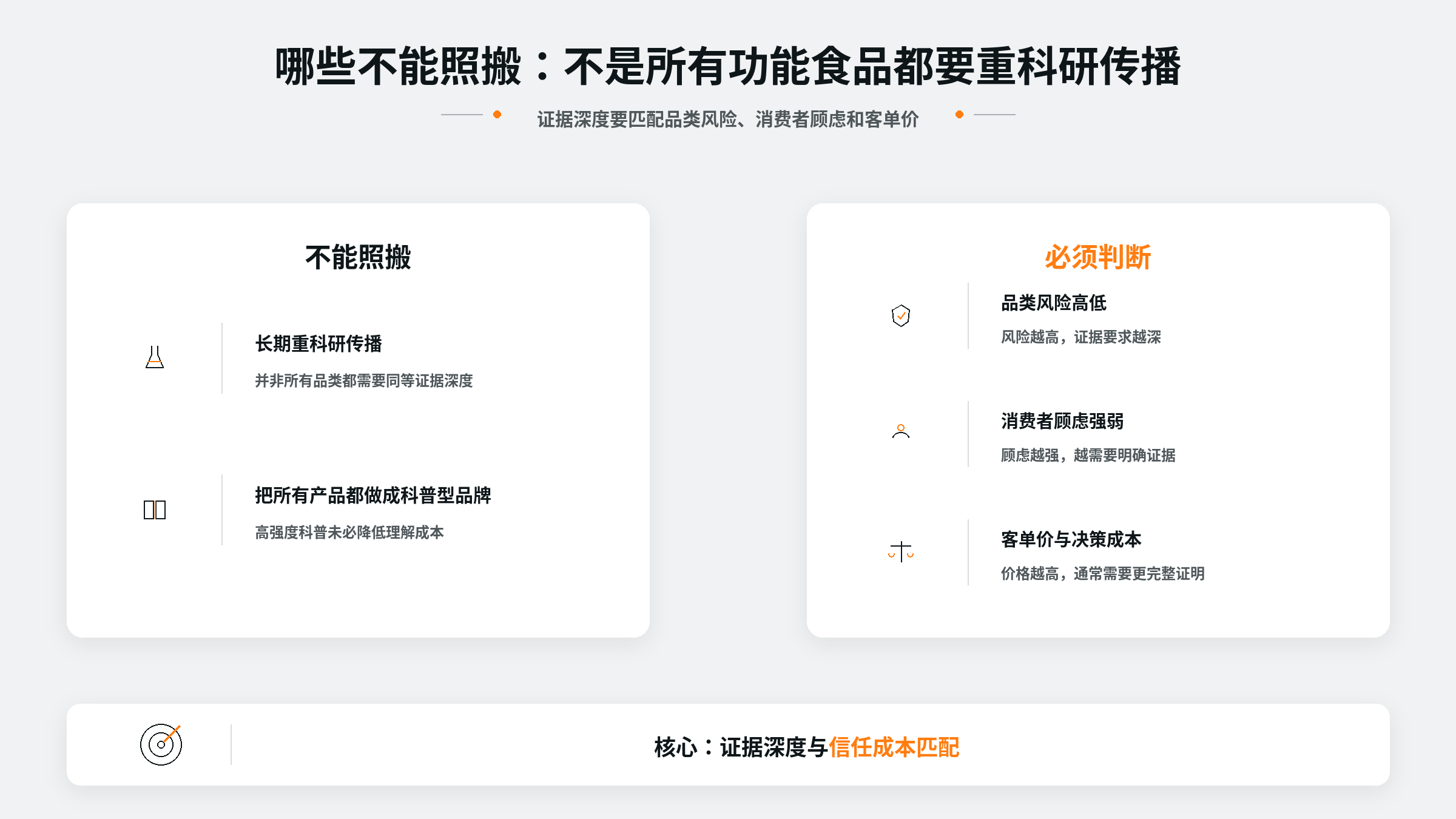Select subtitle 证据深度要匹配品类风险、消费者顾虑和客单价
This screenshot has height=819, width=1456.
[x=728, y=119]
